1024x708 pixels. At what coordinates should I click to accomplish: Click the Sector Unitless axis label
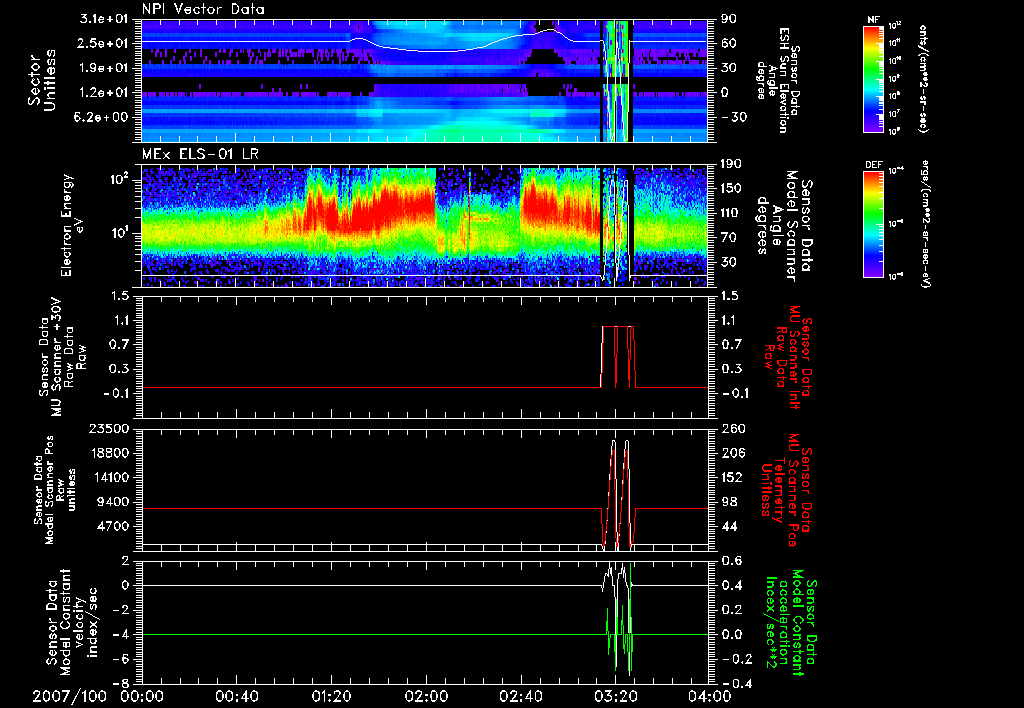tap(42, 80)
